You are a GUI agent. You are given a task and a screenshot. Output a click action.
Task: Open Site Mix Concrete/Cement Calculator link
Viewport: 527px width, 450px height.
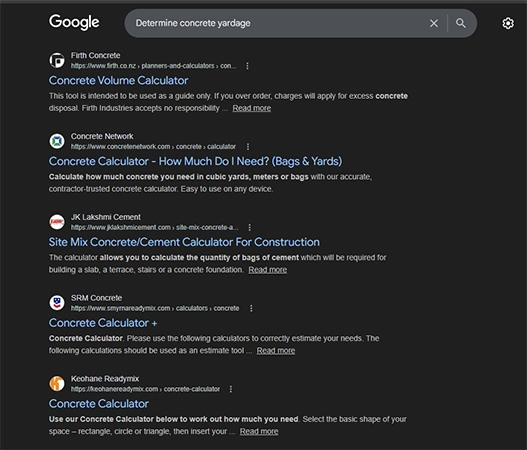(184, 242)
